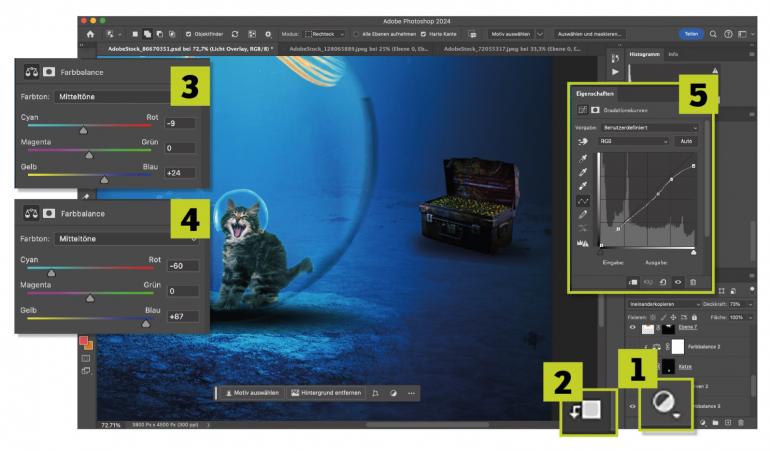Activate the on-image hand tool in Gradationskurven
This screenshot has width=770, height=451.
pyautogui.click(x=583, y=141)
